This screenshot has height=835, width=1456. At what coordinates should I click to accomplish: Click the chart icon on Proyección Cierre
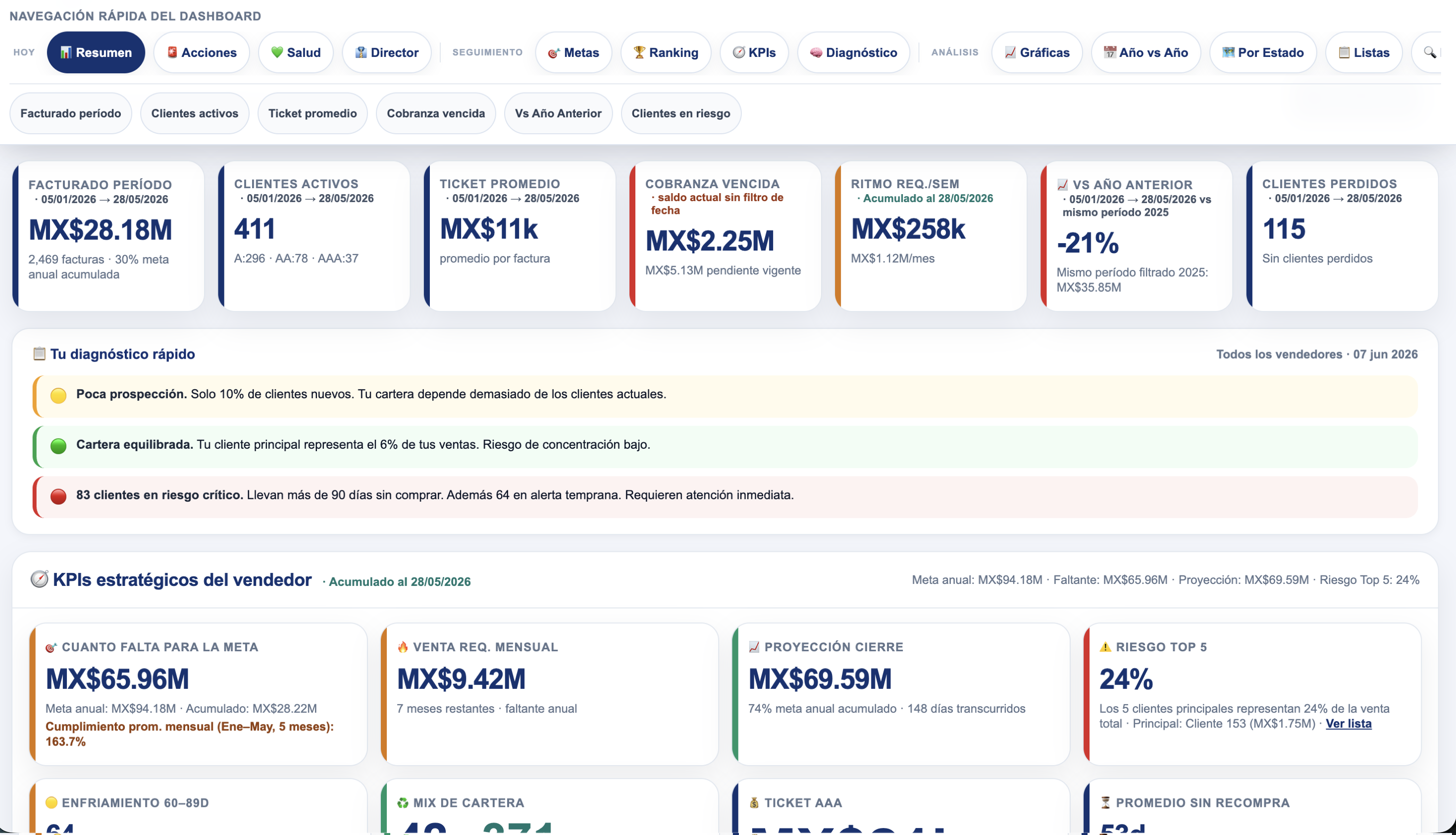pyautogui.click(x=754, y=647)
